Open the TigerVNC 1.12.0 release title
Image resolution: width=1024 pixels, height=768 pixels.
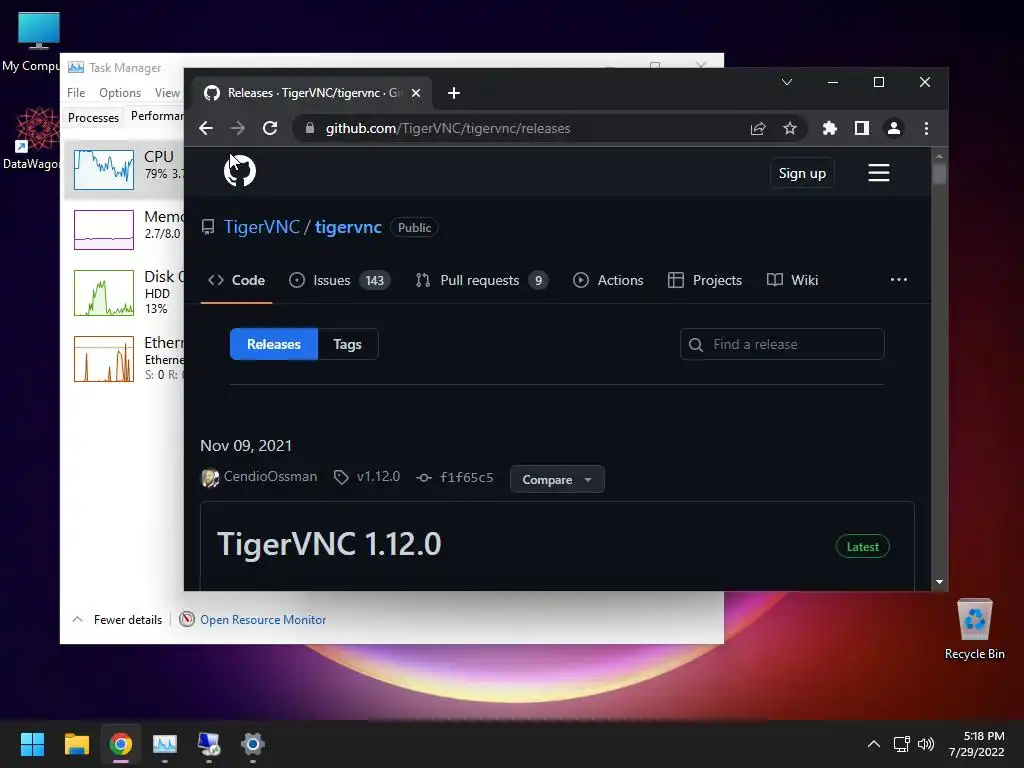[329, 544]
